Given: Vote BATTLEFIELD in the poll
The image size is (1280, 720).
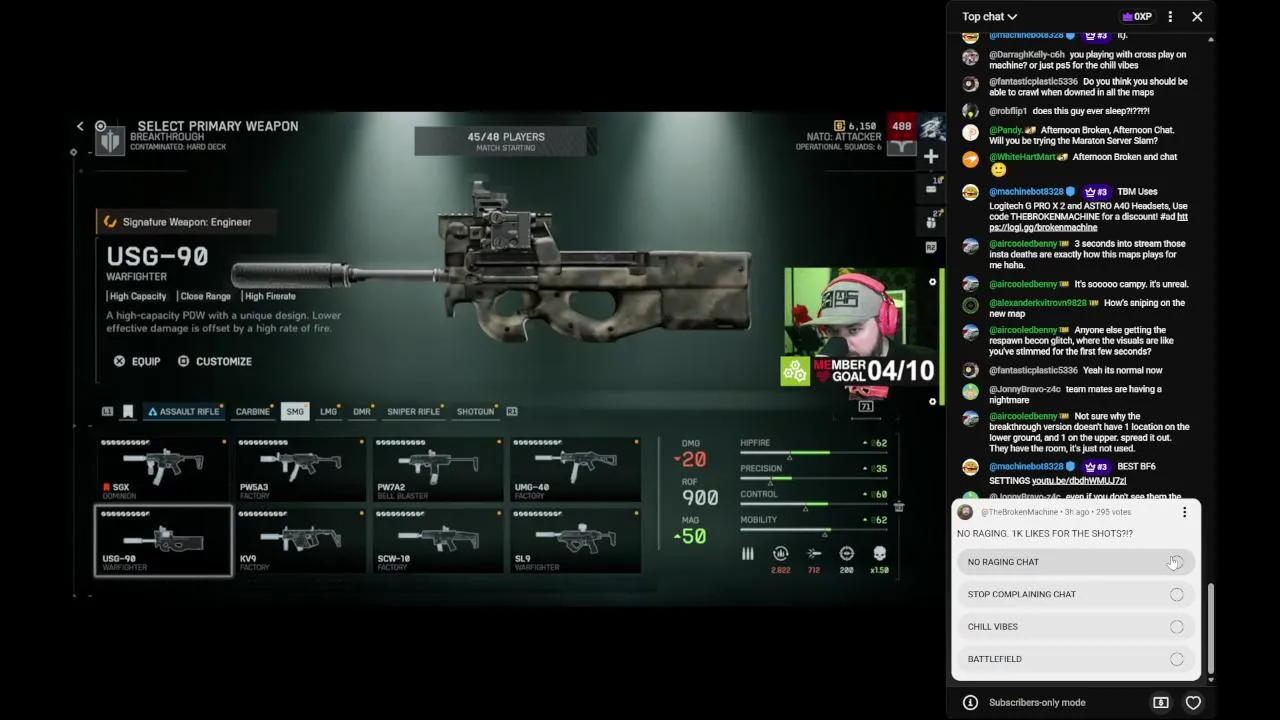Looking at the screenshot, I should click(x=1076, y=659).
